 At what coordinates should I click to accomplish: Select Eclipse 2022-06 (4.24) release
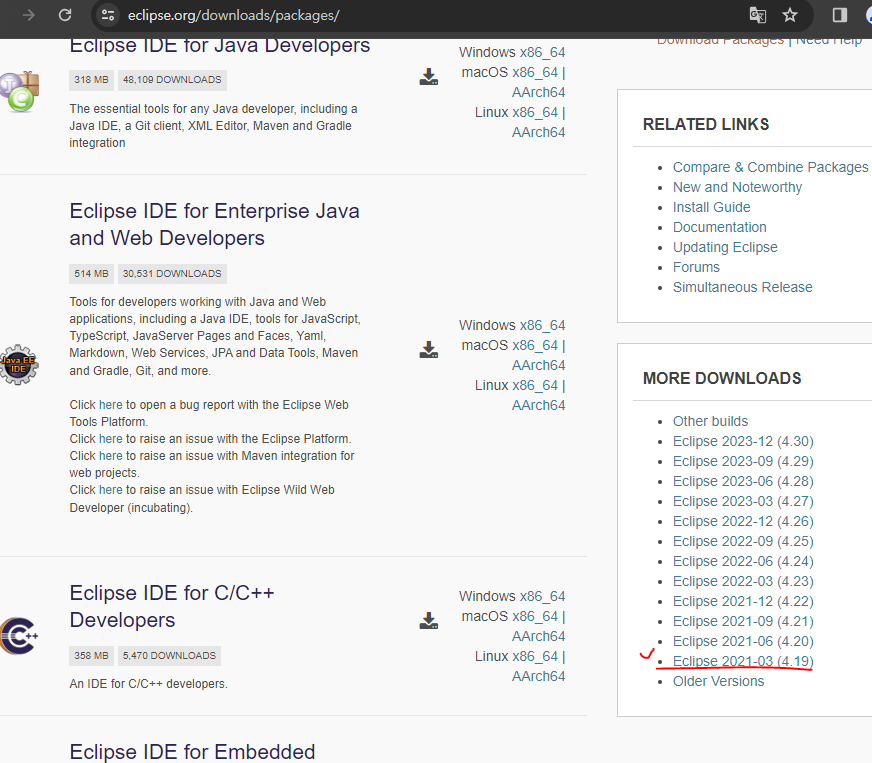coord(743,562)
